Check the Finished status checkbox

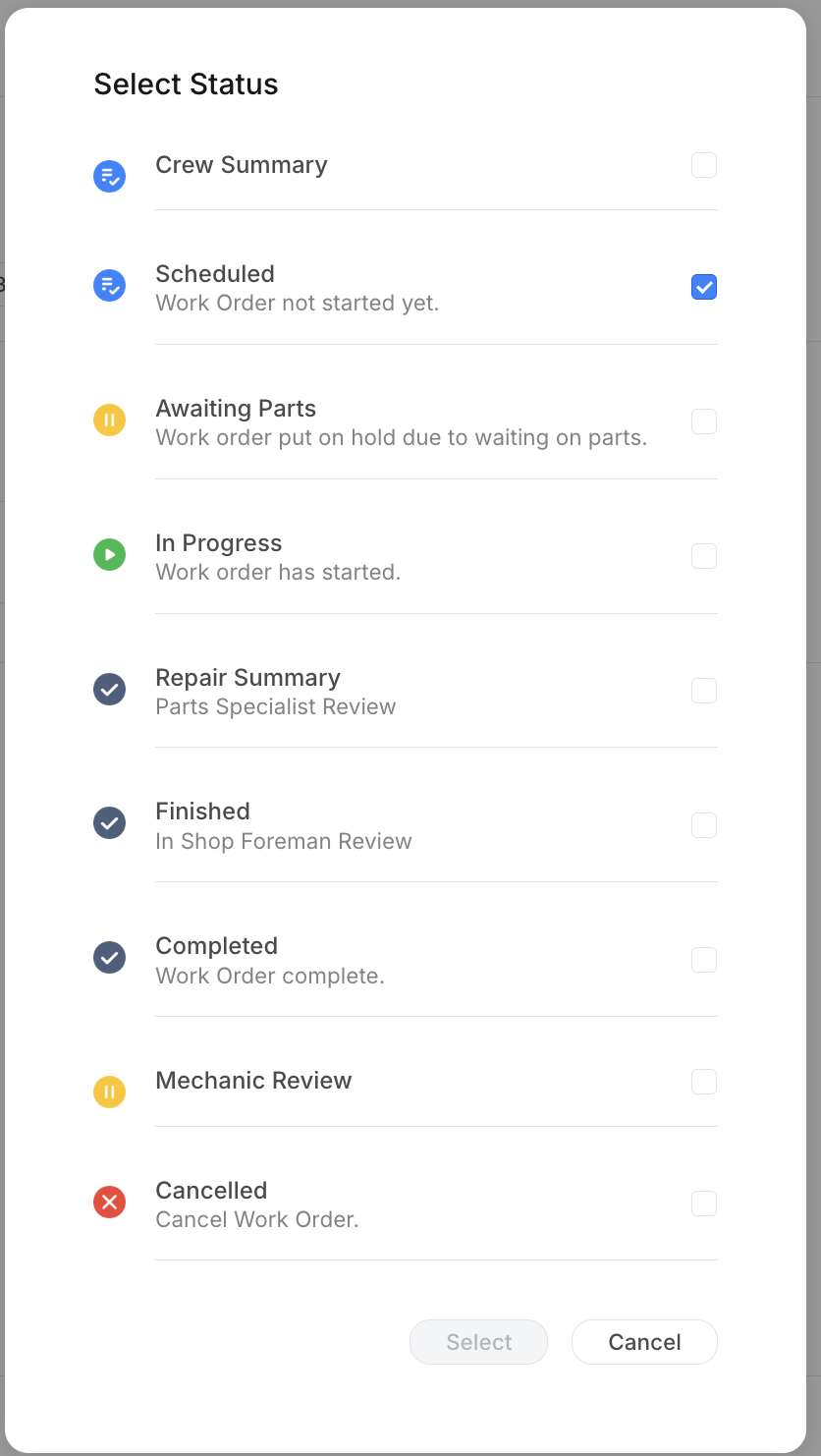click(x=703, y=825)
